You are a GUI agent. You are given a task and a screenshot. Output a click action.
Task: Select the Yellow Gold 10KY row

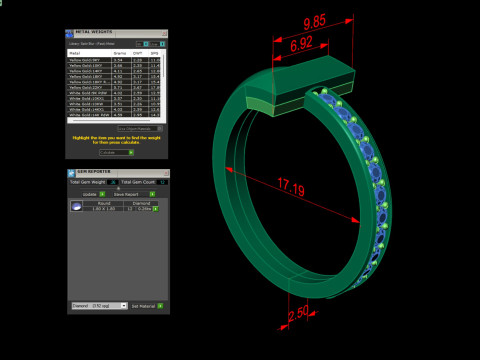coord(114,65)
